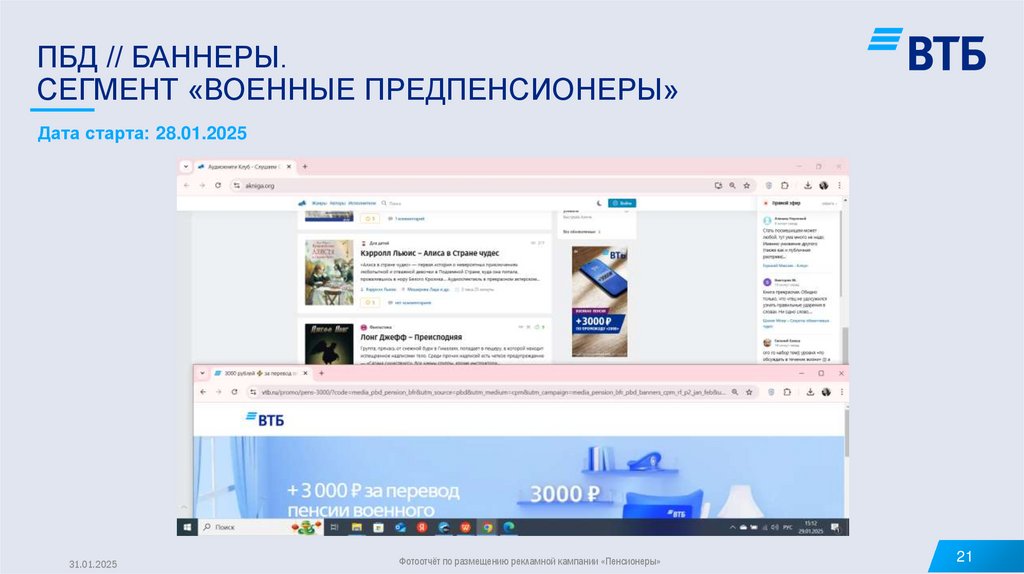Open the Авторы menu on akniga

tap(338, 203)
